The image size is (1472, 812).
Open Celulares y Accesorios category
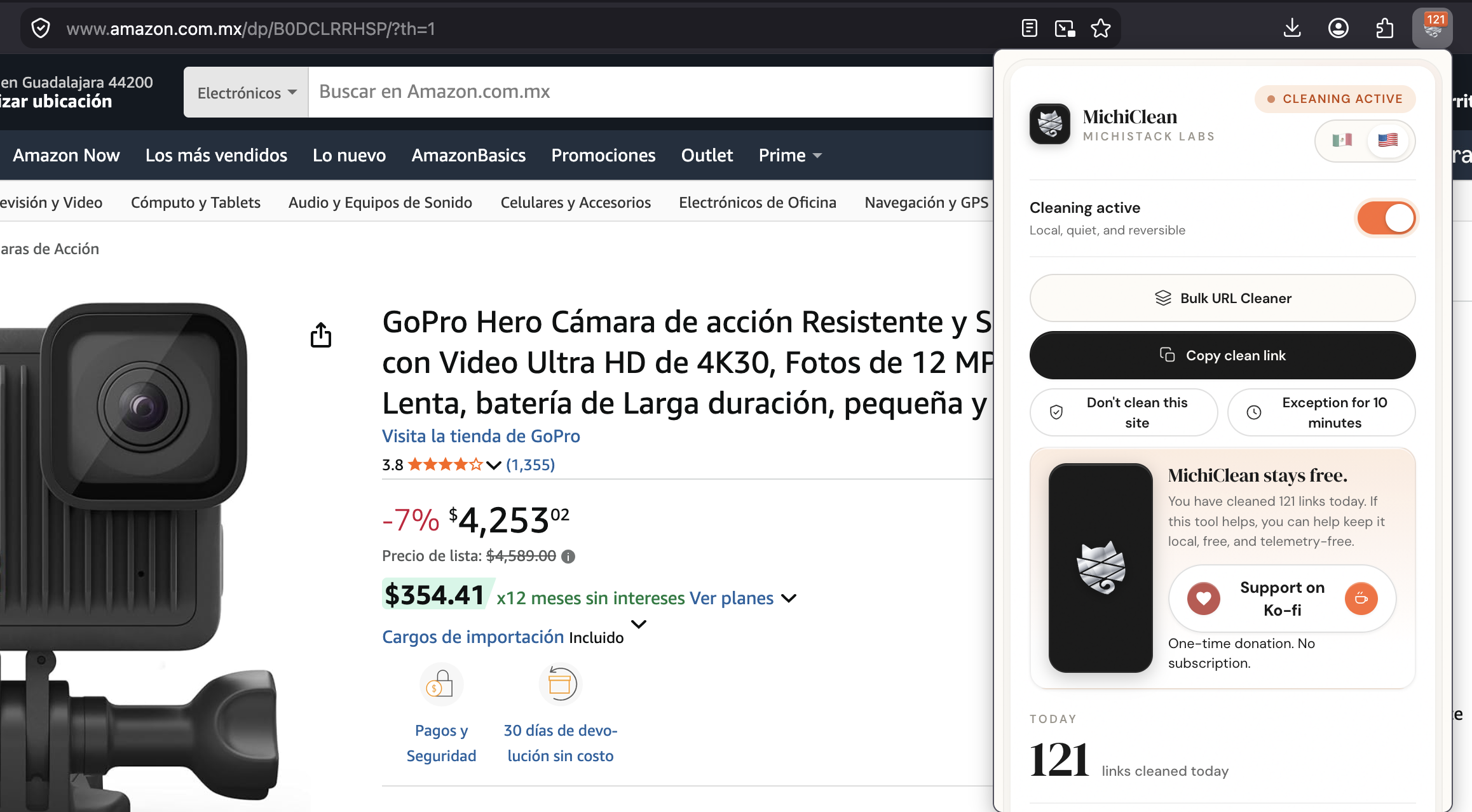click(576, 203)
